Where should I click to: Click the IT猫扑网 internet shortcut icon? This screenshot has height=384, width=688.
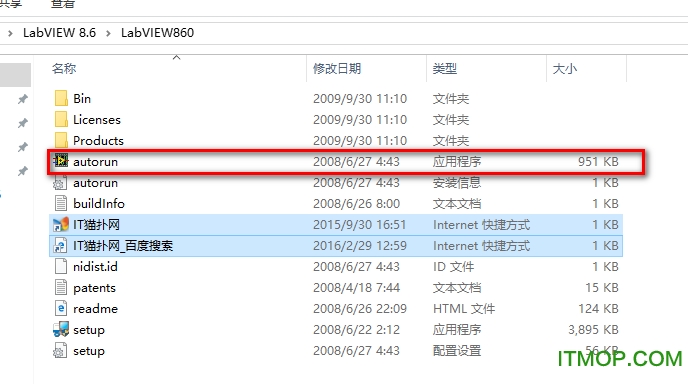coord(61,224)
